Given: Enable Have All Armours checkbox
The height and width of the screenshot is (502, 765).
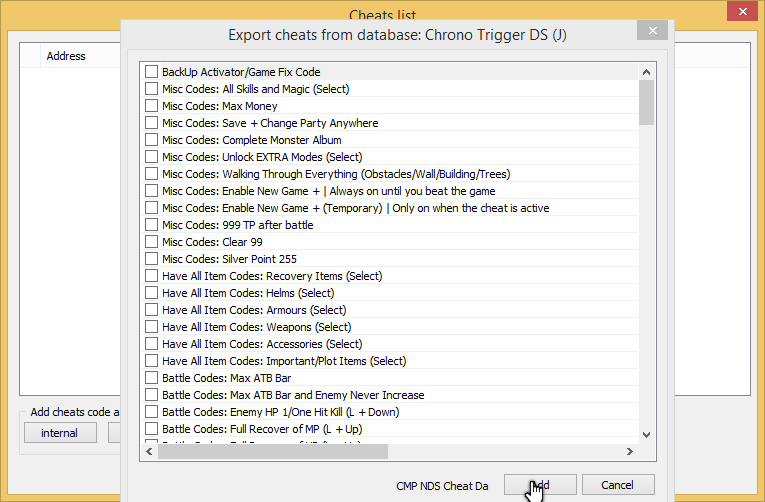Looking at the screenshot, I should (151, 310).
